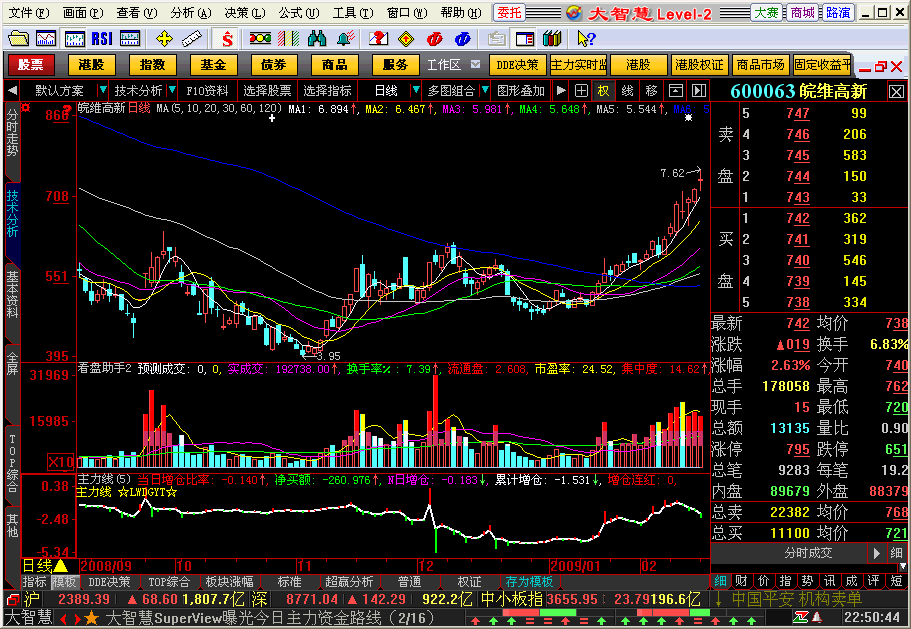Screen dimensions: 911x629
Task: Open the 日线 period dropdown arrow
Action: point(415,91)
